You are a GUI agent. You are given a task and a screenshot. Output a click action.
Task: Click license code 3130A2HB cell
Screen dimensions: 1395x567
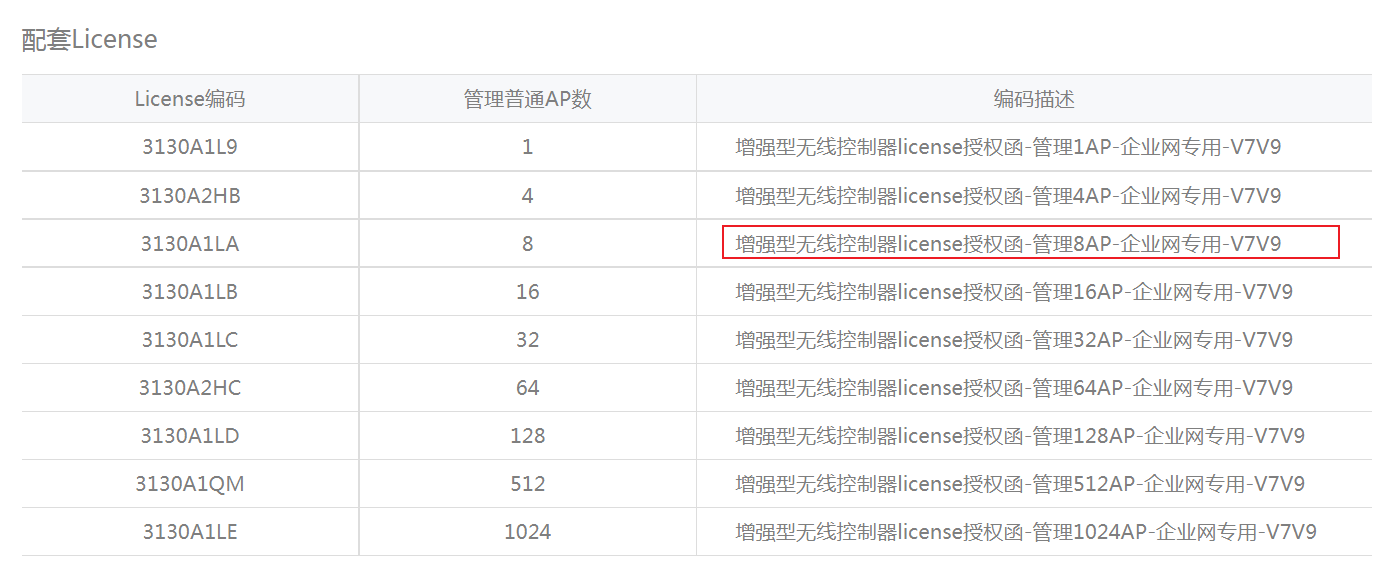click(190, 195)
